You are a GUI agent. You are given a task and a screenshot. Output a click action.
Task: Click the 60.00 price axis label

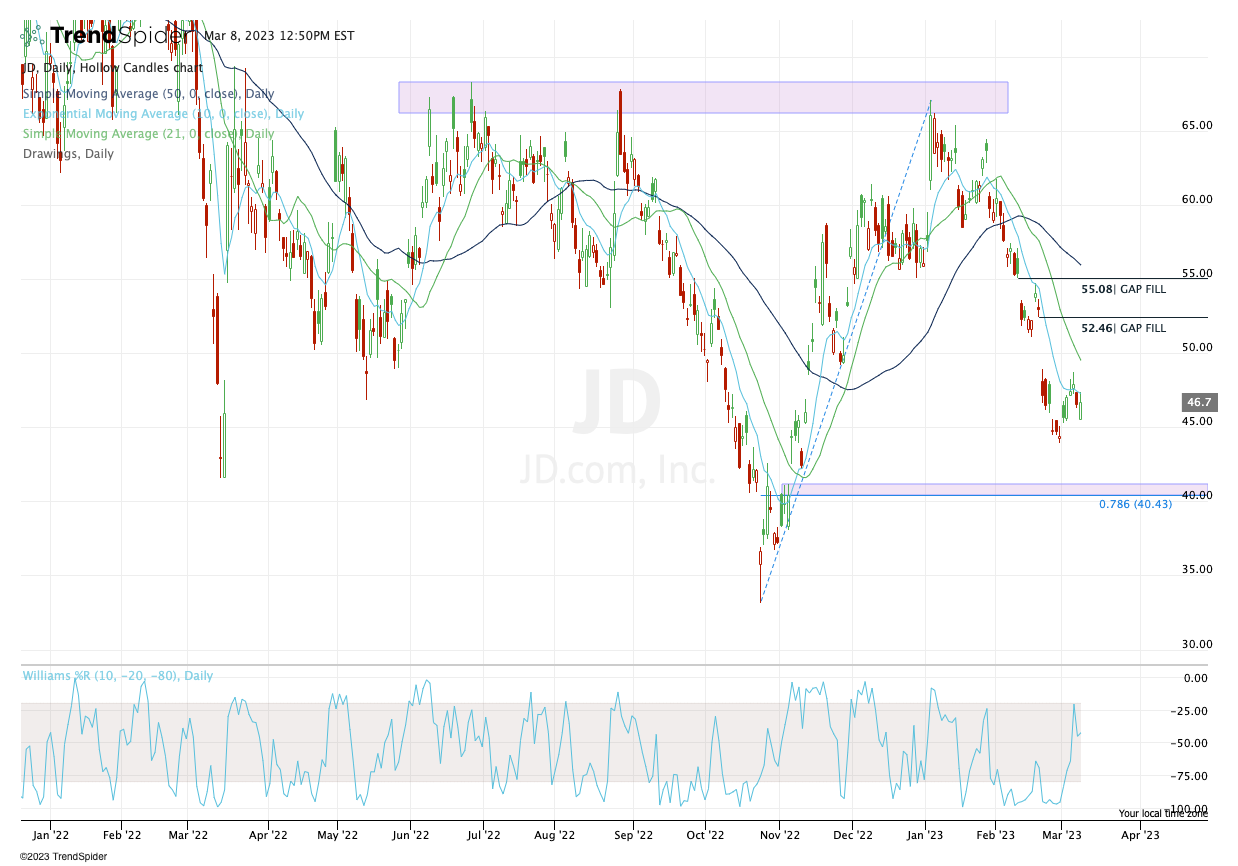[1198, 199]
